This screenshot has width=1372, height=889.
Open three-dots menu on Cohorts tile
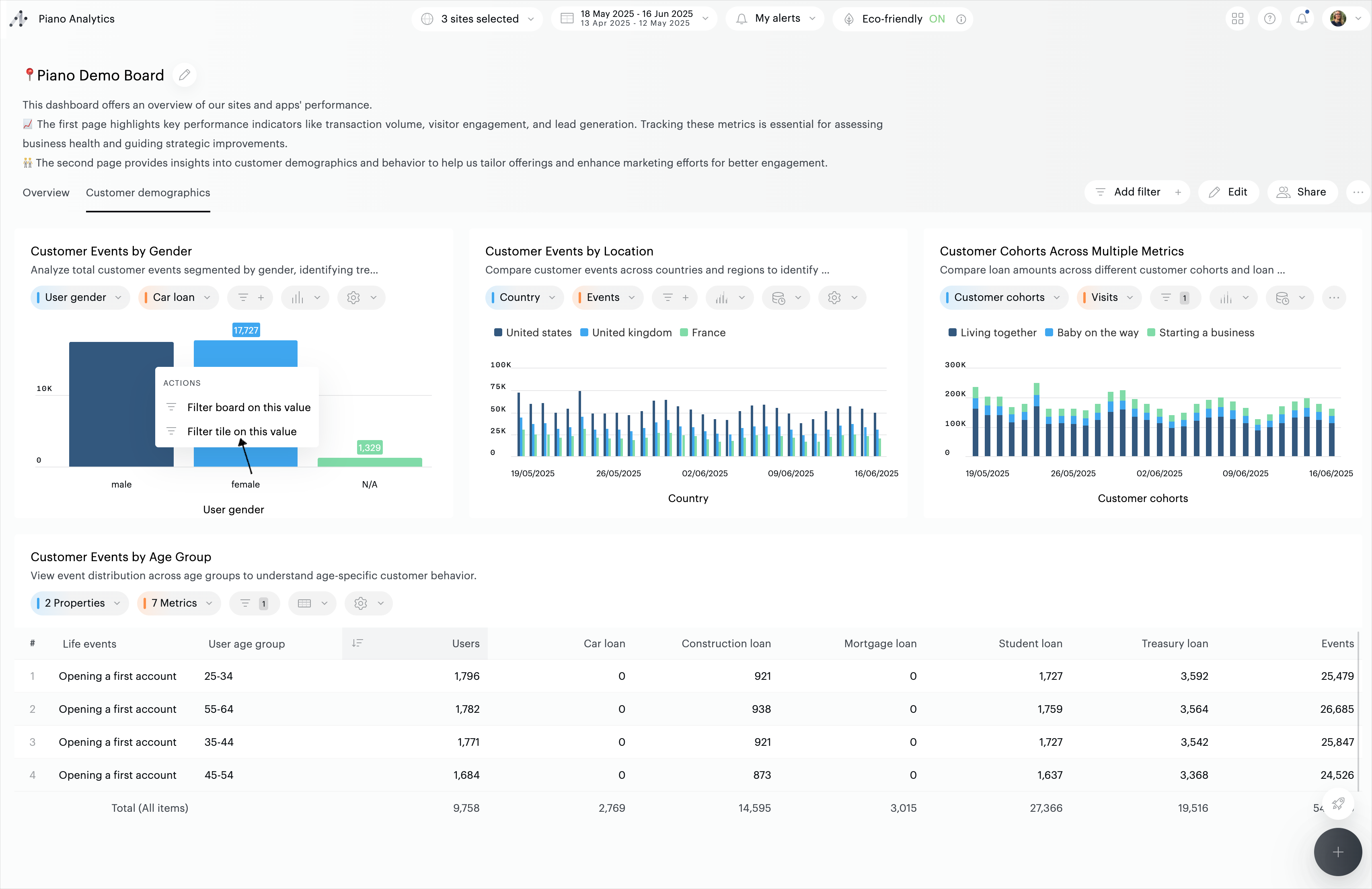[x=1334, y=298]
